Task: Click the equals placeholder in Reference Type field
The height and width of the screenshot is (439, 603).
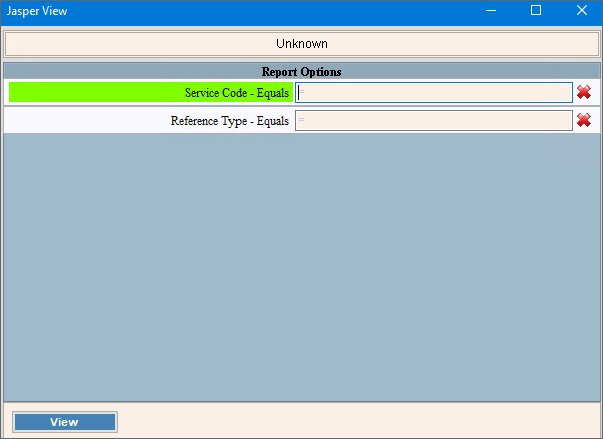Action: click(301, 121)
